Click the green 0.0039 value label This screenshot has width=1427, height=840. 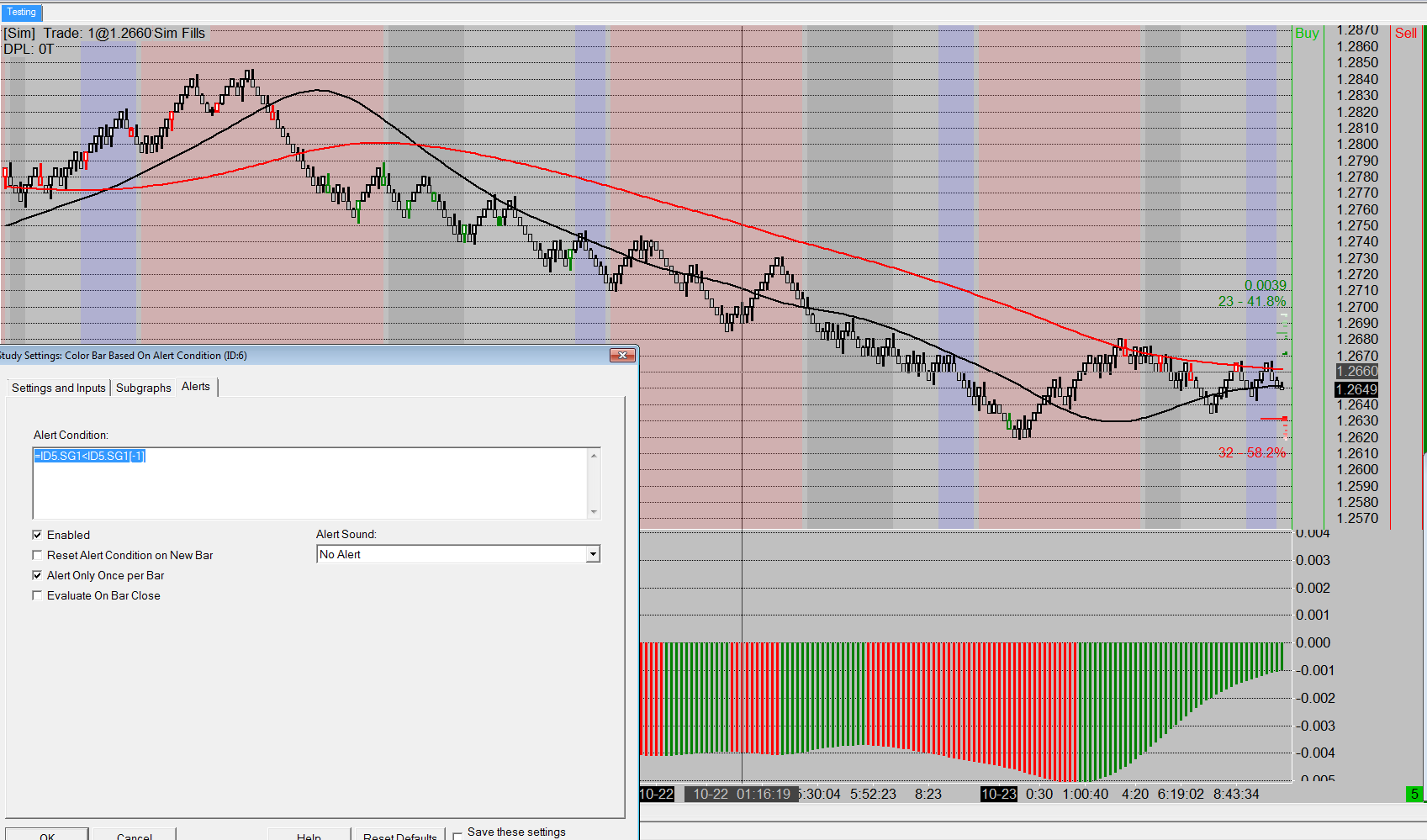tap(1266, 286)
